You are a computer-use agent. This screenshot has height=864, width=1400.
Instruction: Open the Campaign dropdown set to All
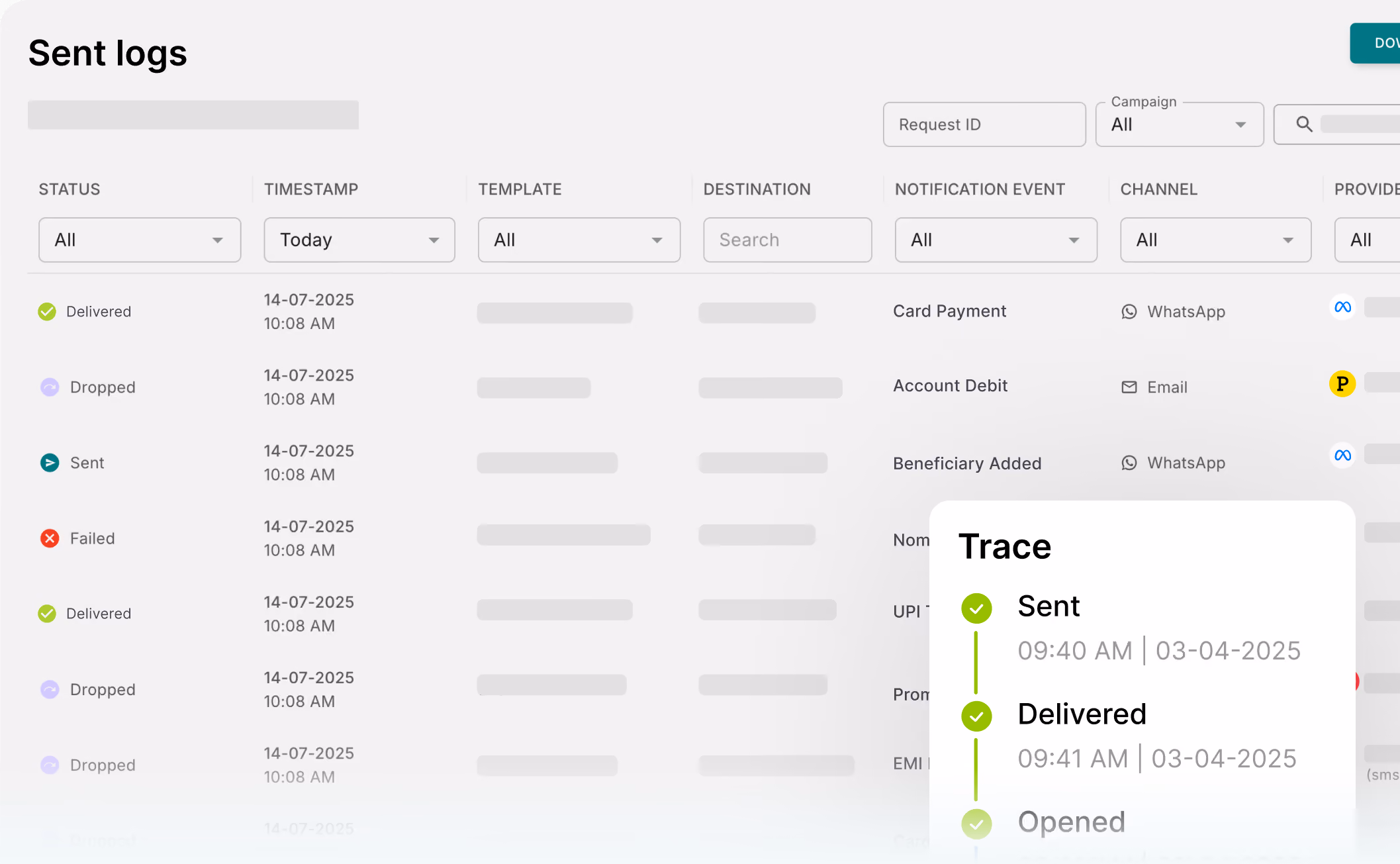point(1179,124)
